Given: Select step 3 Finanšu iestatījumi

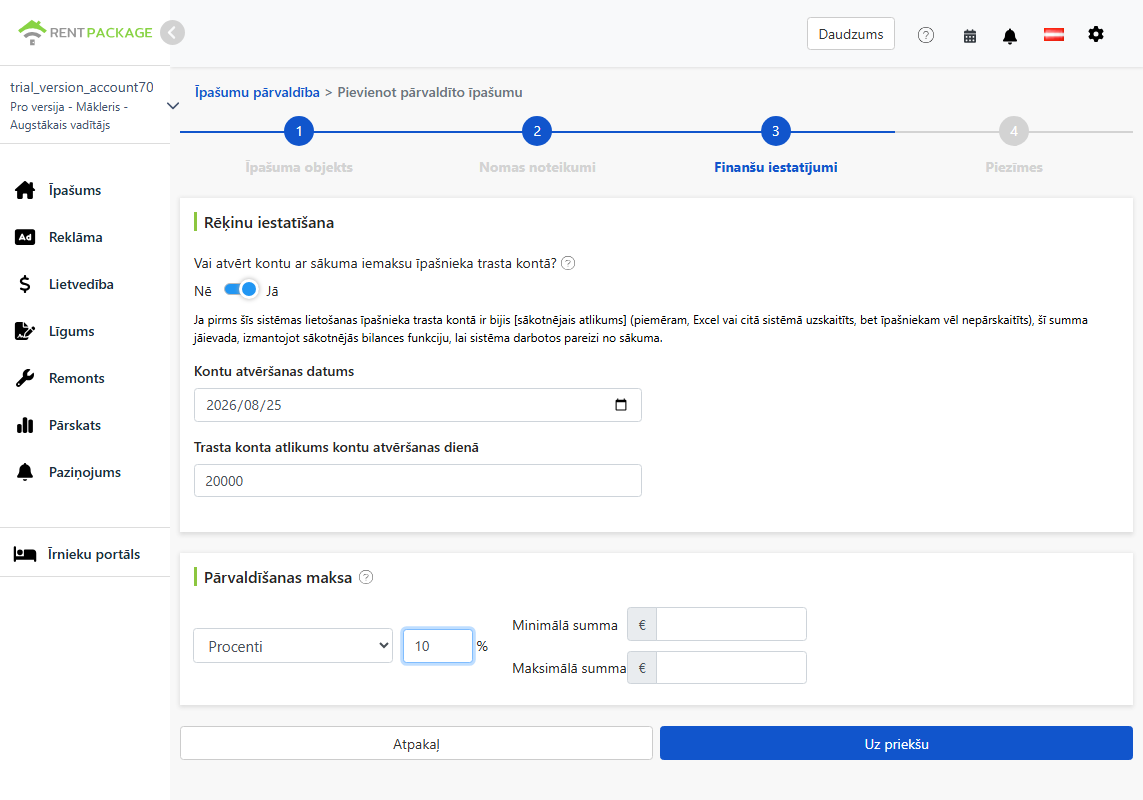Looking at the screenshot, I should click(776, 131).
